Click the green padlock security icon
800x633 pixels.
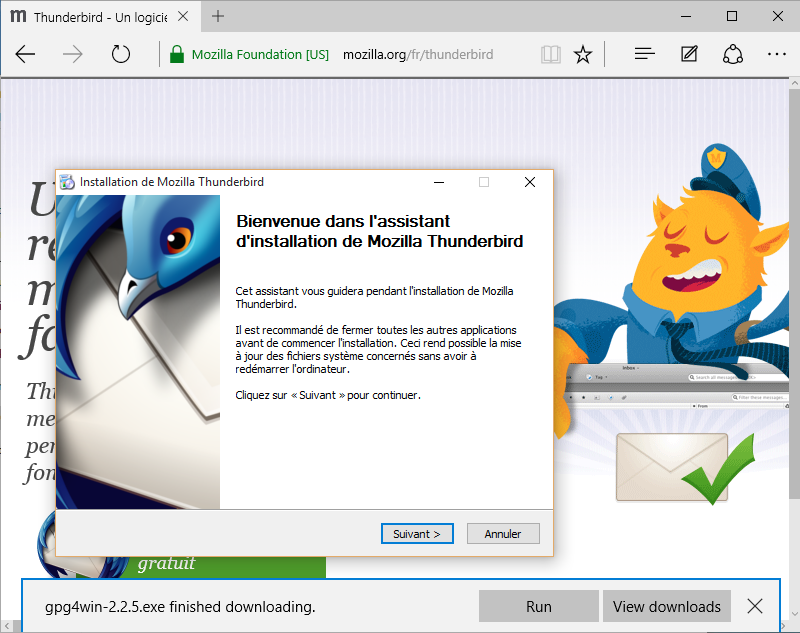177,54
